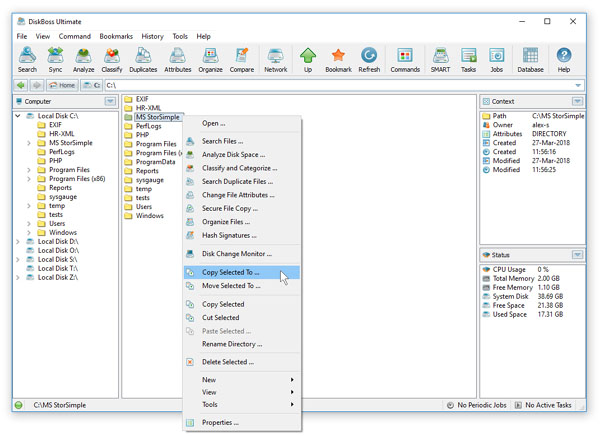Image resolution: width=600 pixels, height=436 pixels.
Task: Expand Program Files tree node
Action: pos(29,170)
